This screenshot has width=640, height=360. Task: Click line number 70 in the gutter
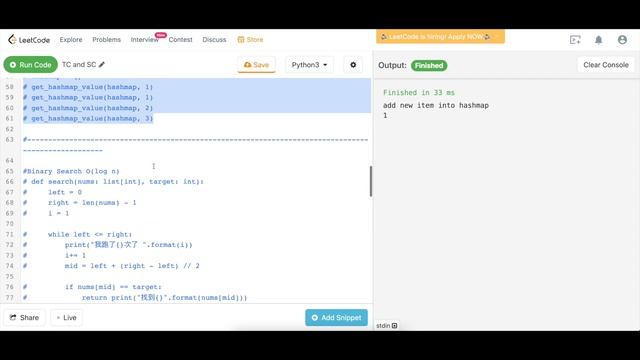[9, 224]
